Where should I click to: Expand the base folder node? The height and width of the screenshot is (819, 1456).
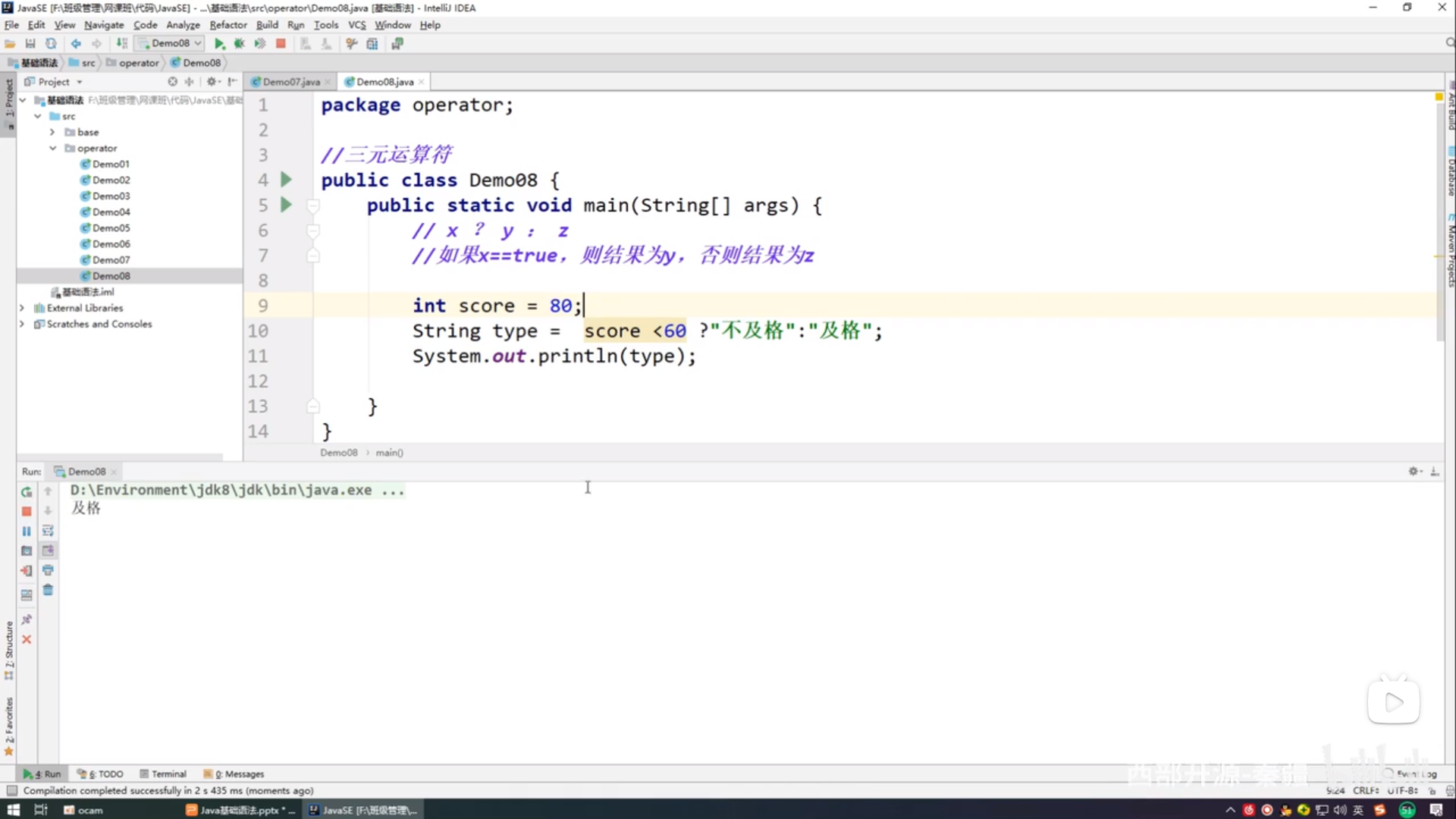pos(52,132)
